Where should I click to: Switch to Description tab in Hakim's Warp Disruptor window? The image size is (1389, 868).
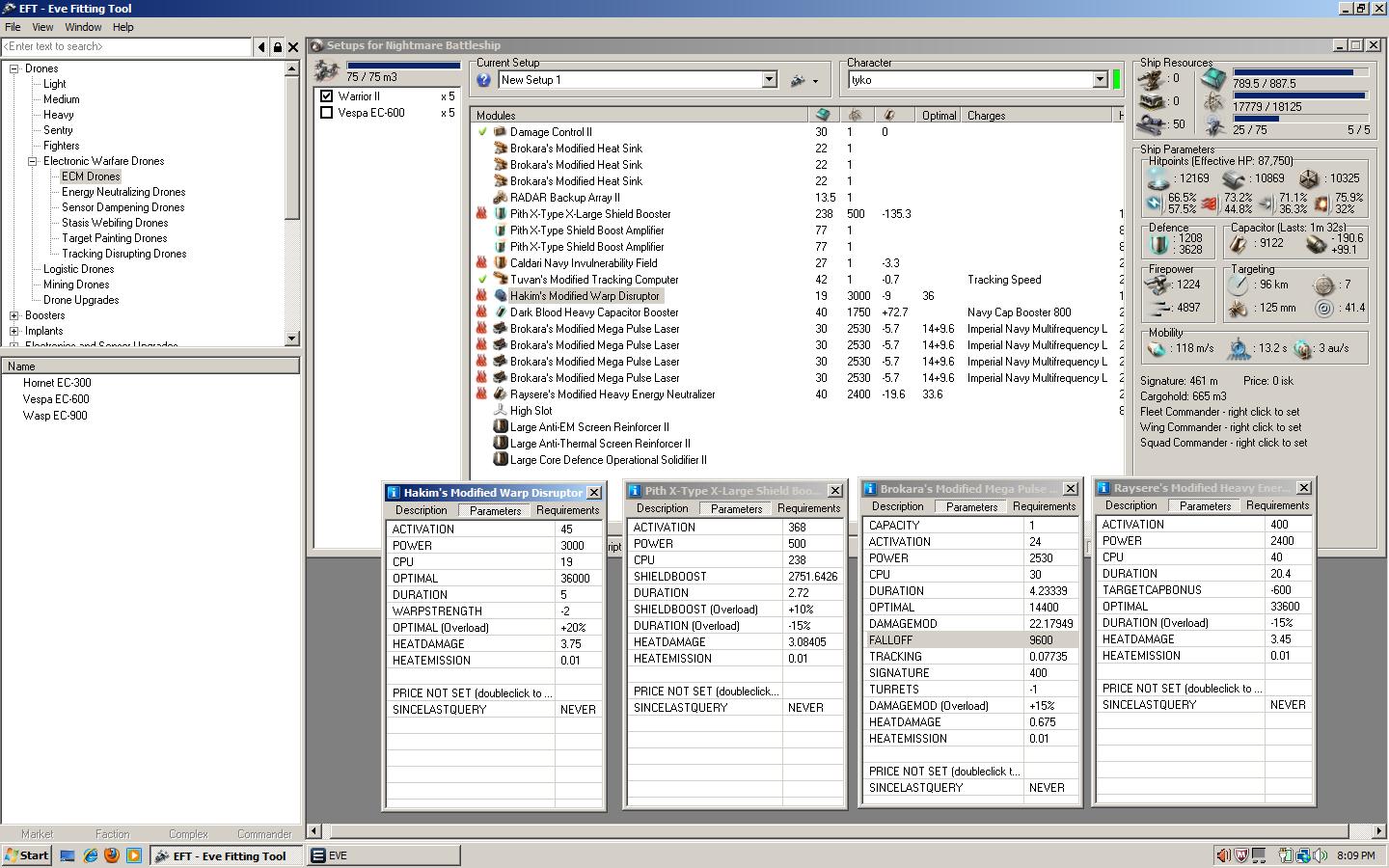click(421, 510)
